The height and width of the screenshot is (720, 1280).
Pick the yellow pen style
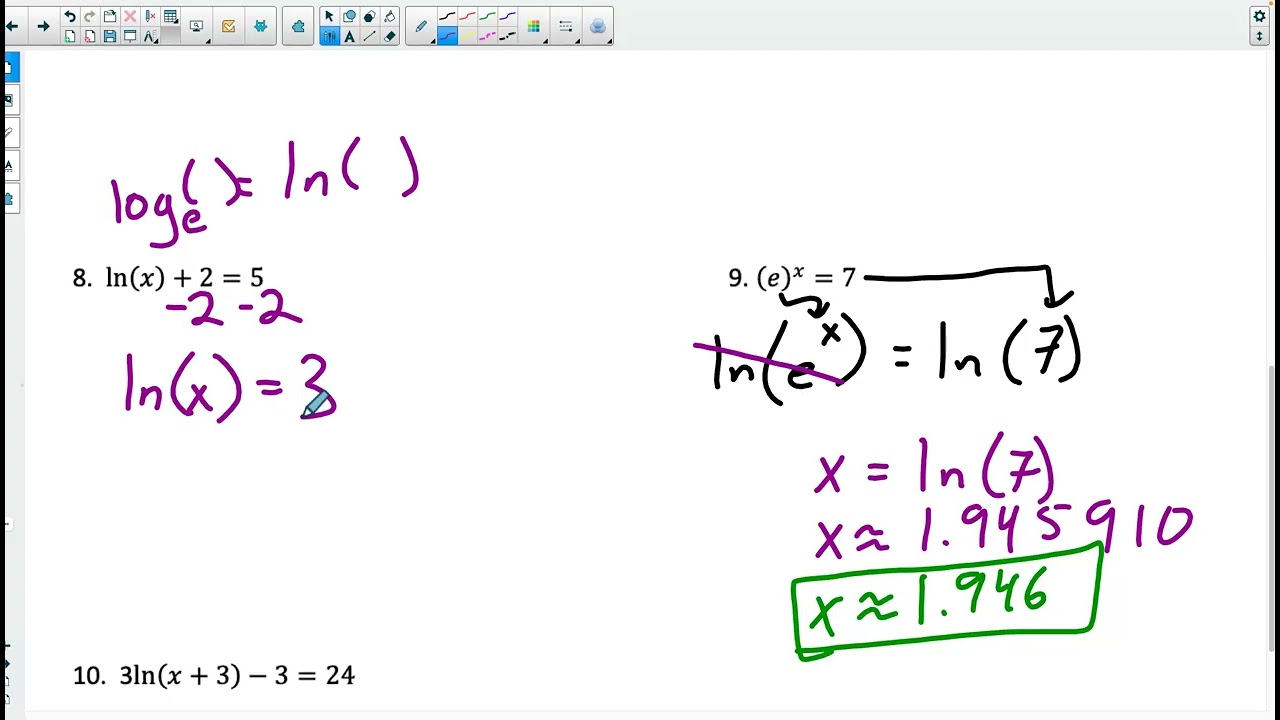coord(467,36)
